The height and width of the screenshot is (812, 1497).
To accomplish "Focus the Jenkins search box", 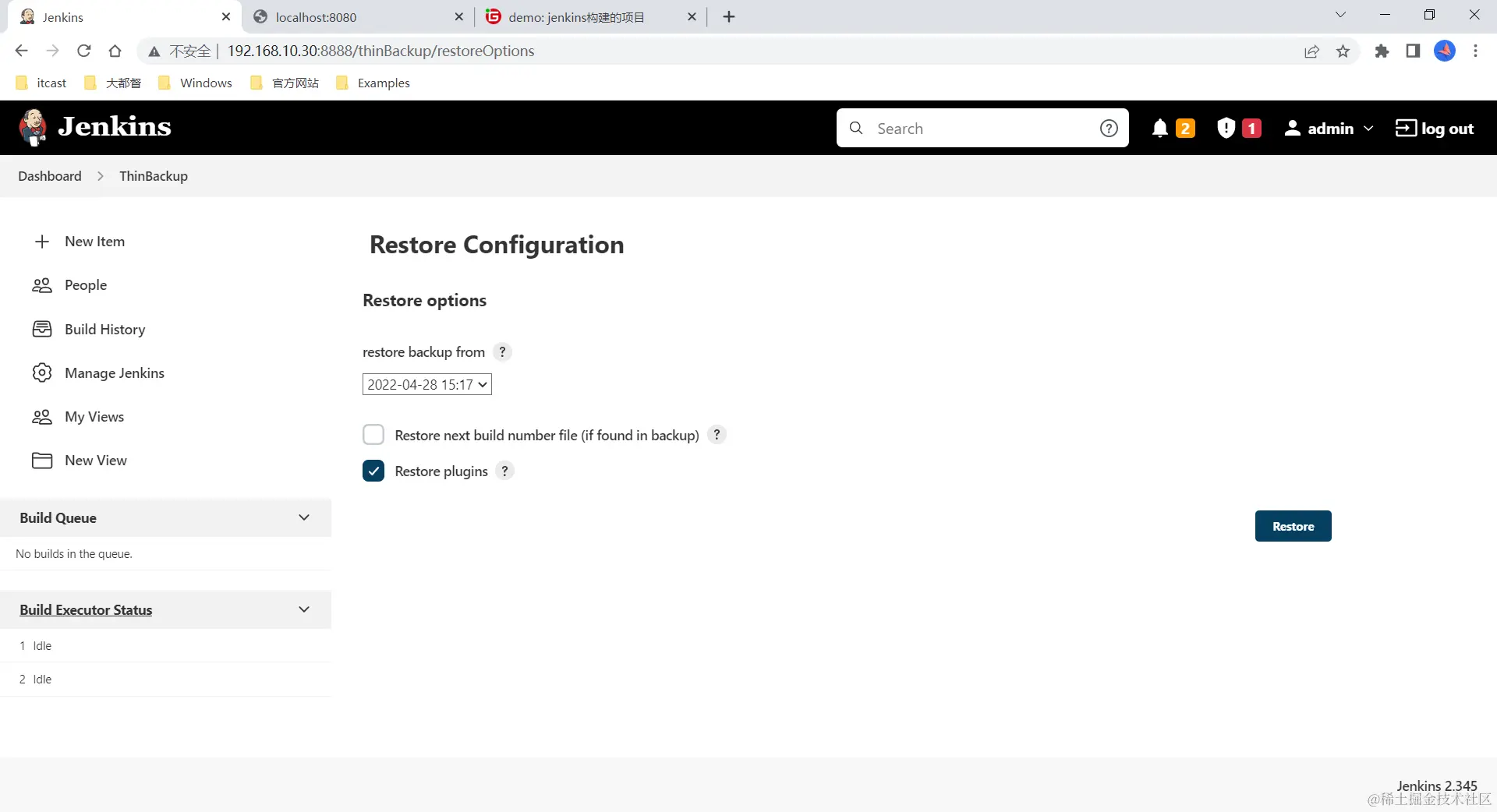I will 982,129.
